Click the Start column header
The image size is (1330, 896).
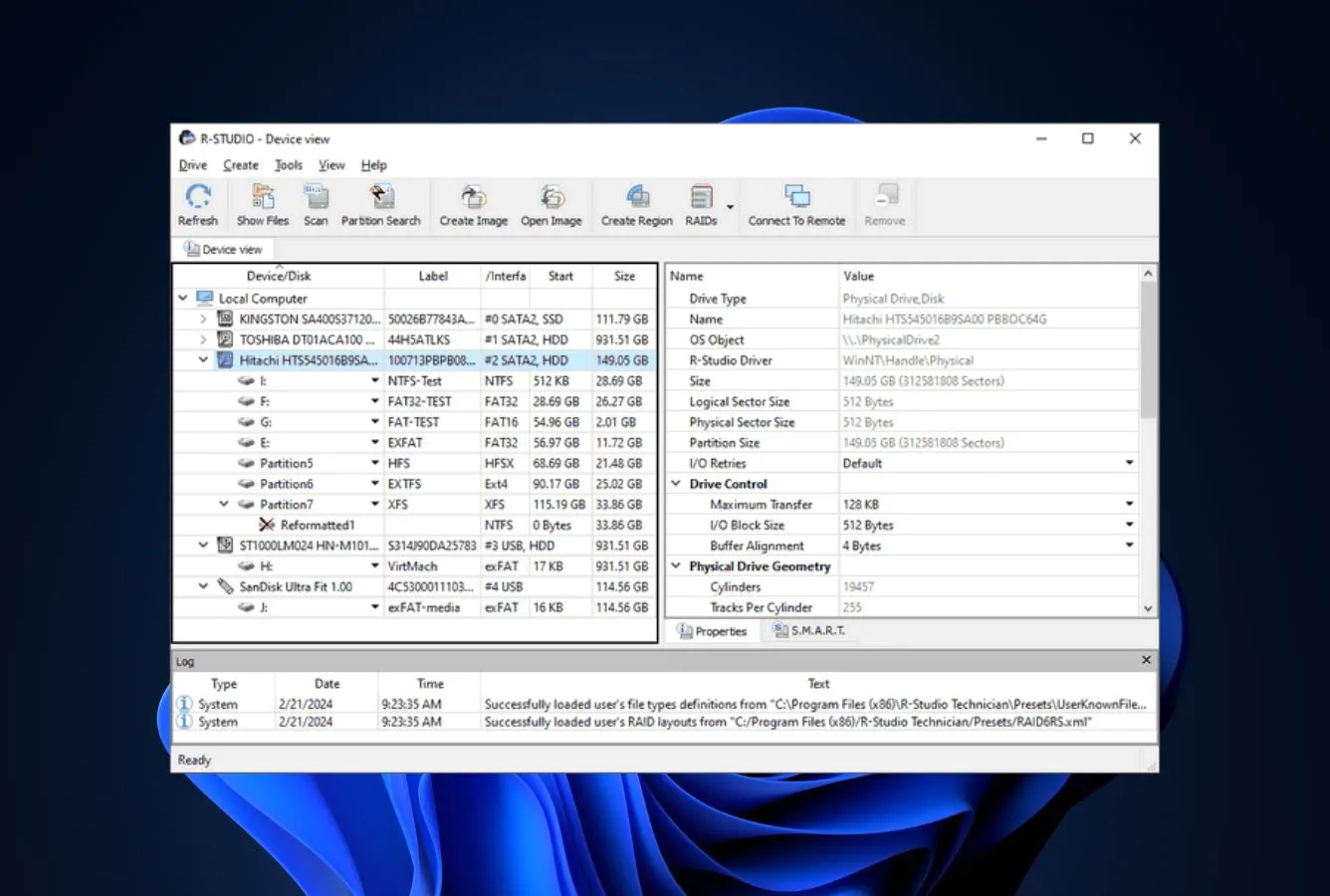coord(560,276)
